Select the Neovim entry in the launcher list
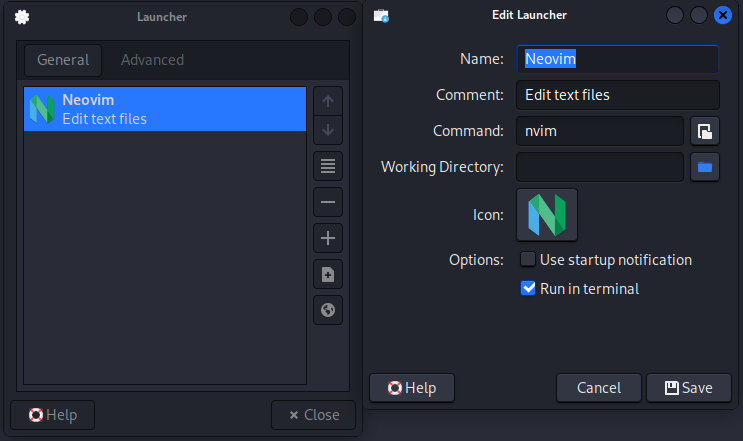This screenshot has width=743, height=441. pos(165,109)
